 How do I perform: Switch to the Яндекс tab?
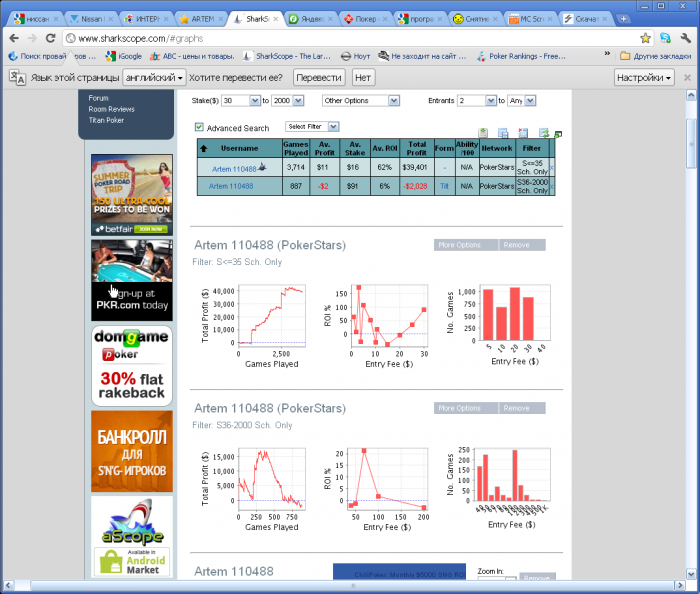click(311, 19)
